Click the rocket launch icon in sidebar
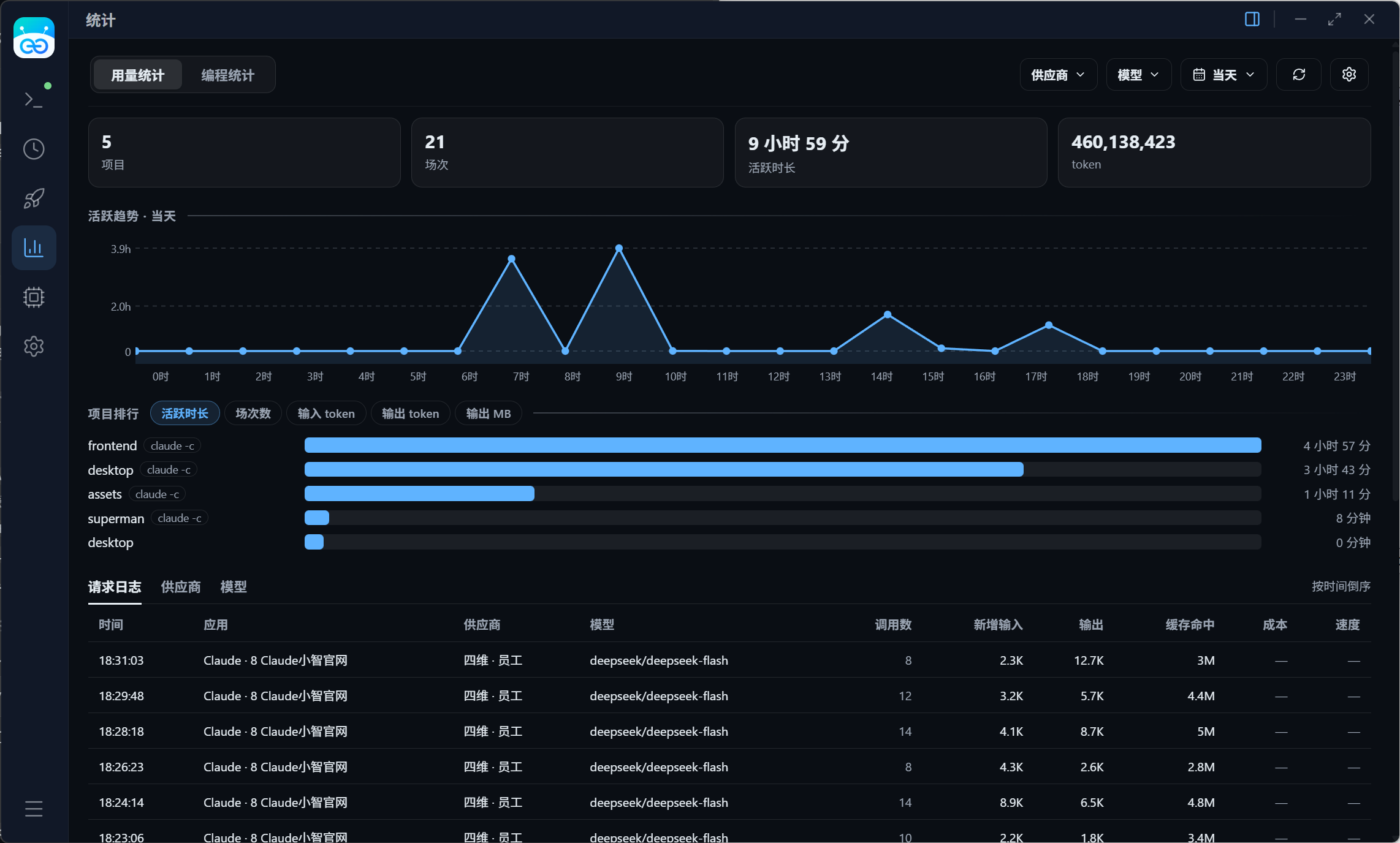The height and width of the screenshot is (843, 1400). pos(34,198)
